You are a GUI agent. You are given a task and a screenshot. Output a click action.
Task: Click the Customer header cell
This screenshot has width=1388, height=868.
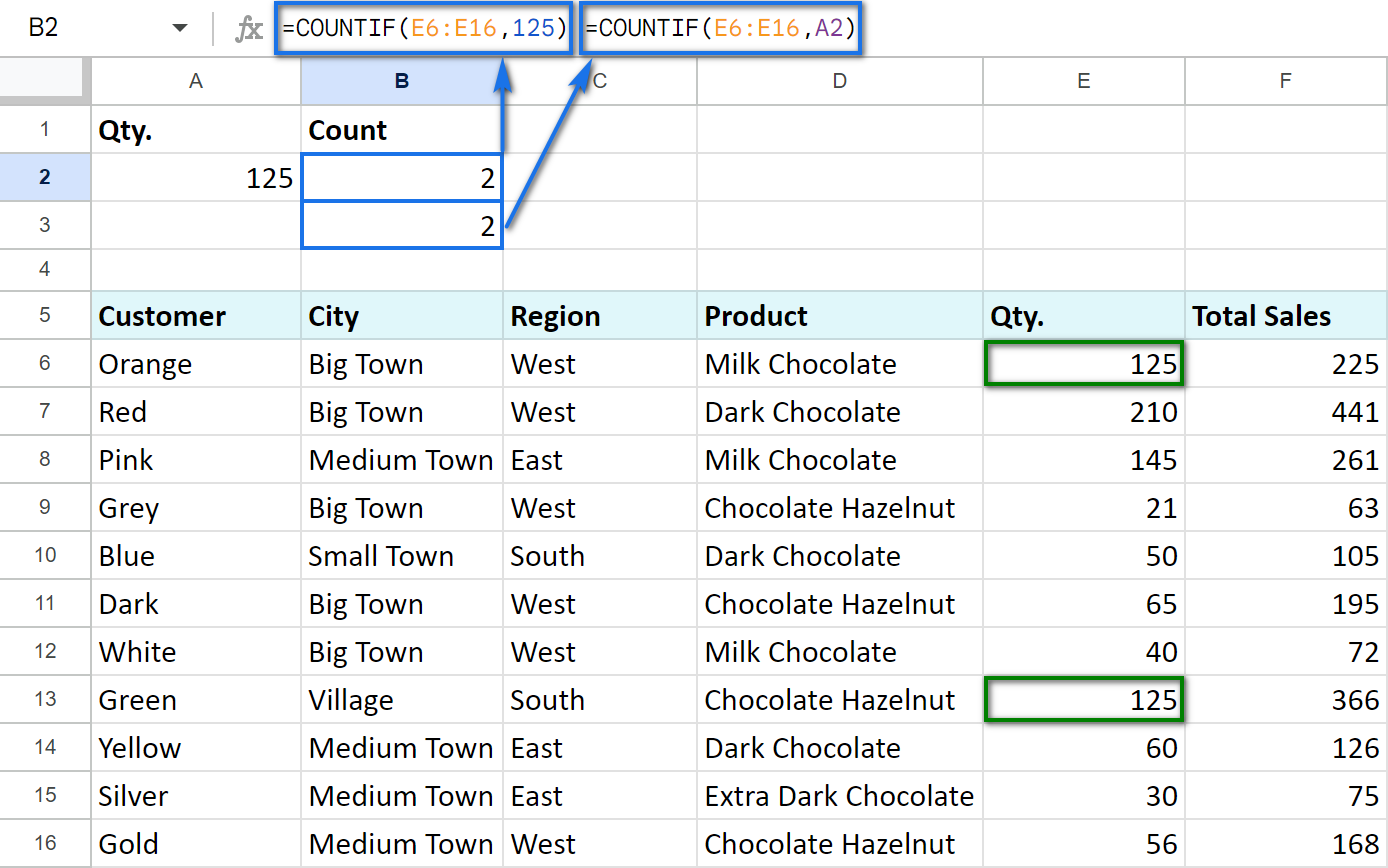195,315
